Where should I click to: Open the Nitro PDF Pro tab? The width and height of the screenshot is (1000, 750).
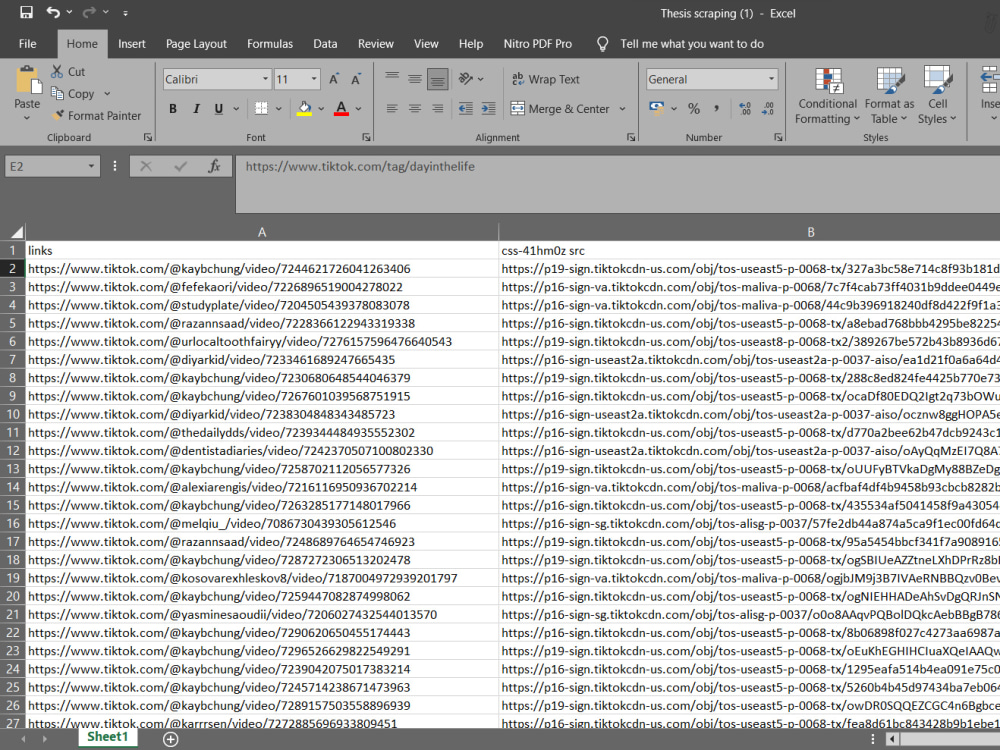(x=538, y=43)
